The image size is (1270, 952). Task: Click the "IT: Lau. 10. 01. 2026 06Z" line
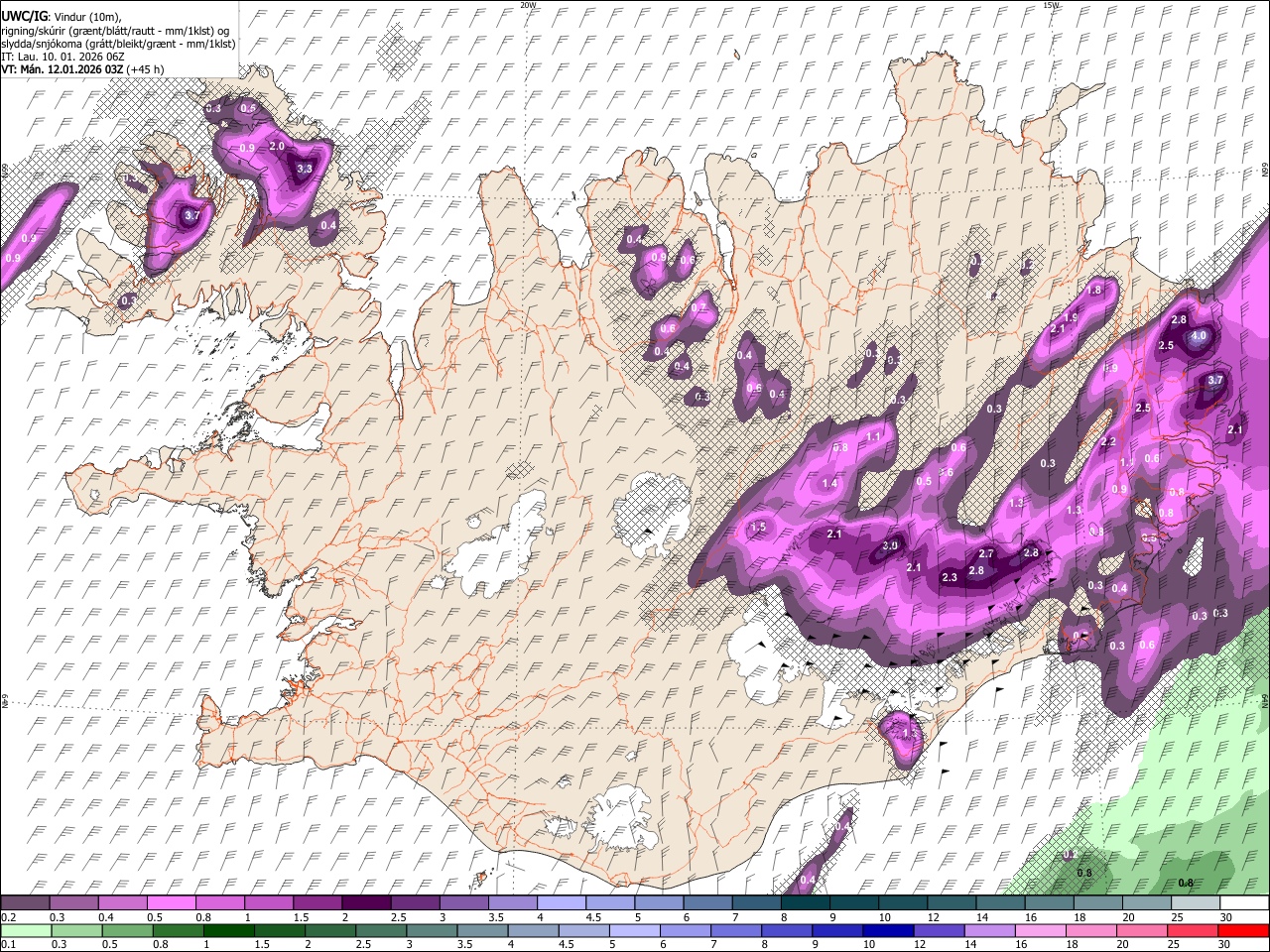pyautogui.click(x=63, y=57)
